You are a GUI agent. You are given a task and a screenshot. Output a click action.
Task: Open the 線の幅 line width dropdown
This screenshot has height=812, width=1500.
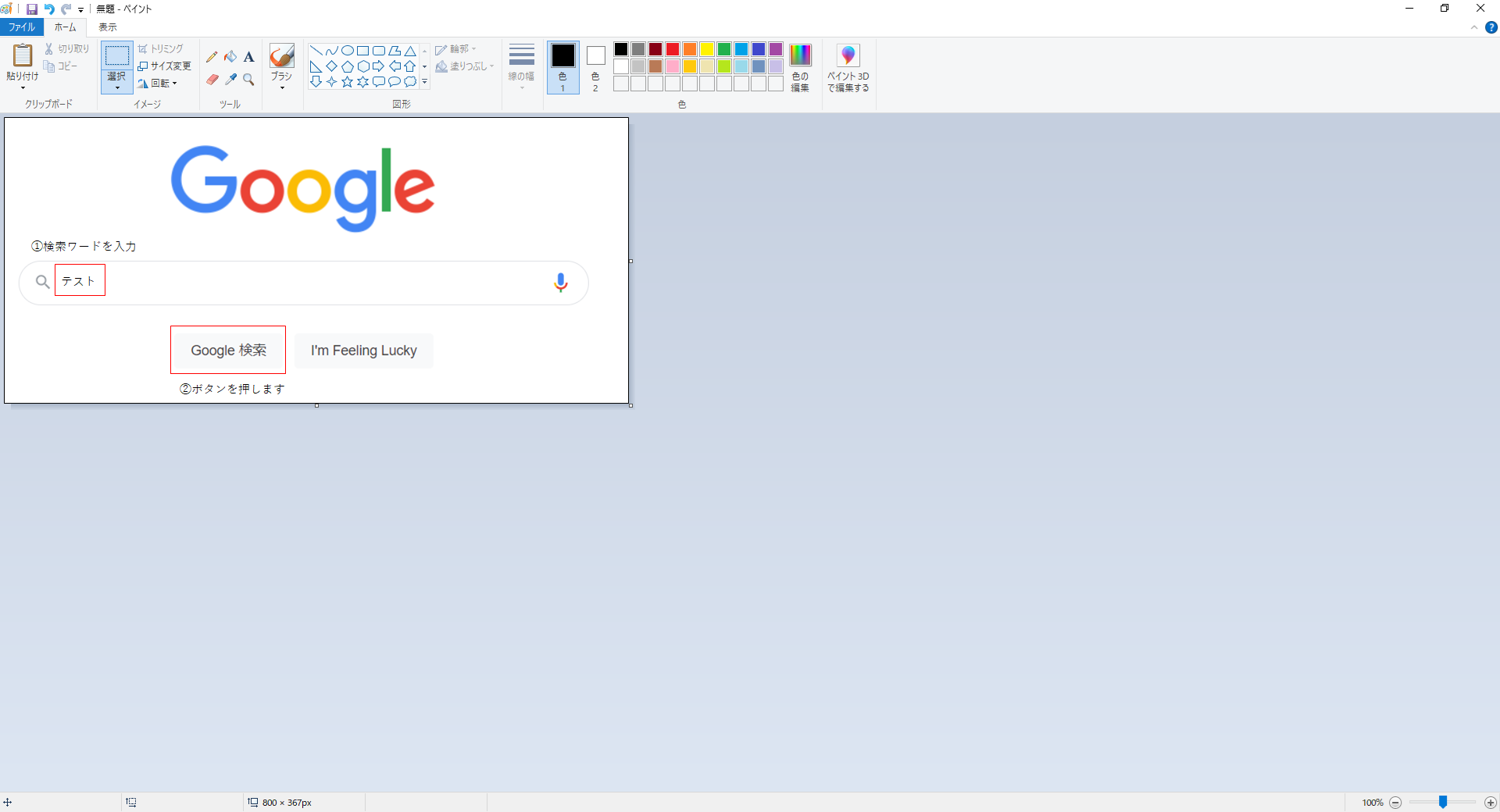pos(521,67)
